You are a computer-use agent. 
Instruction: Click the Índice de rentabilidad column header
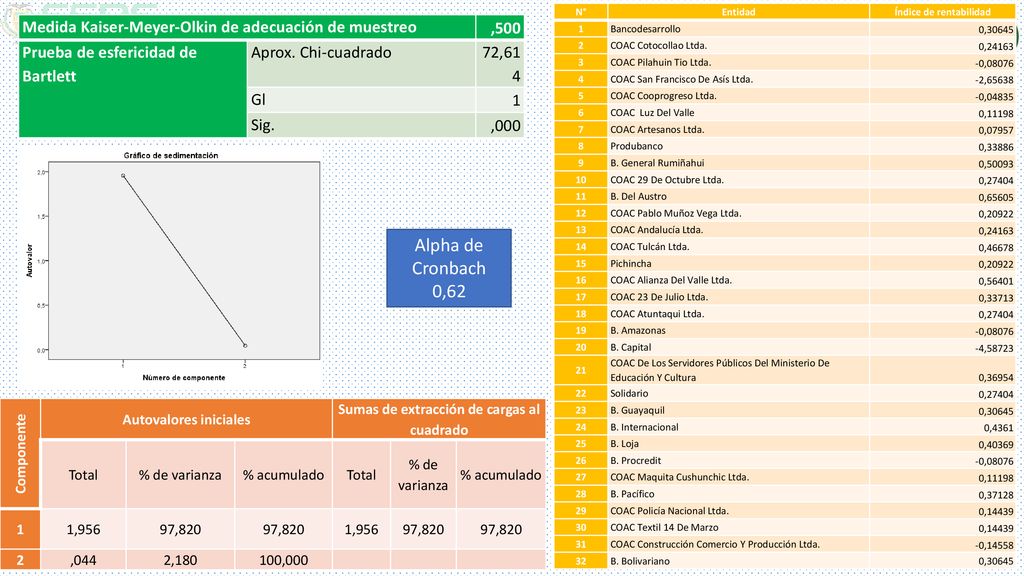(942, 12)
